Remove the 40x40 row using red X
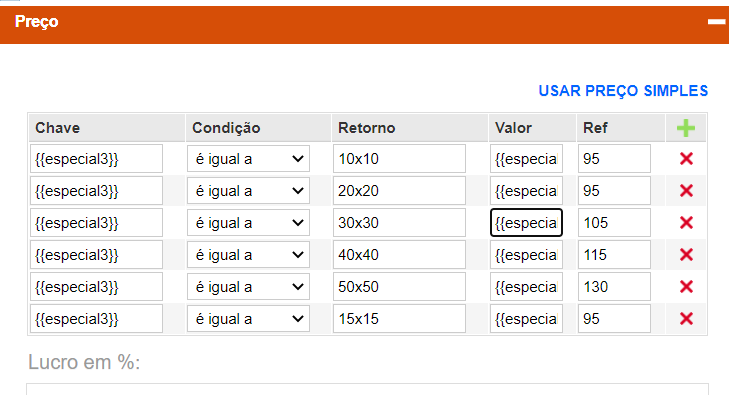This screenshot has height=395, width=729. [686, 255]
